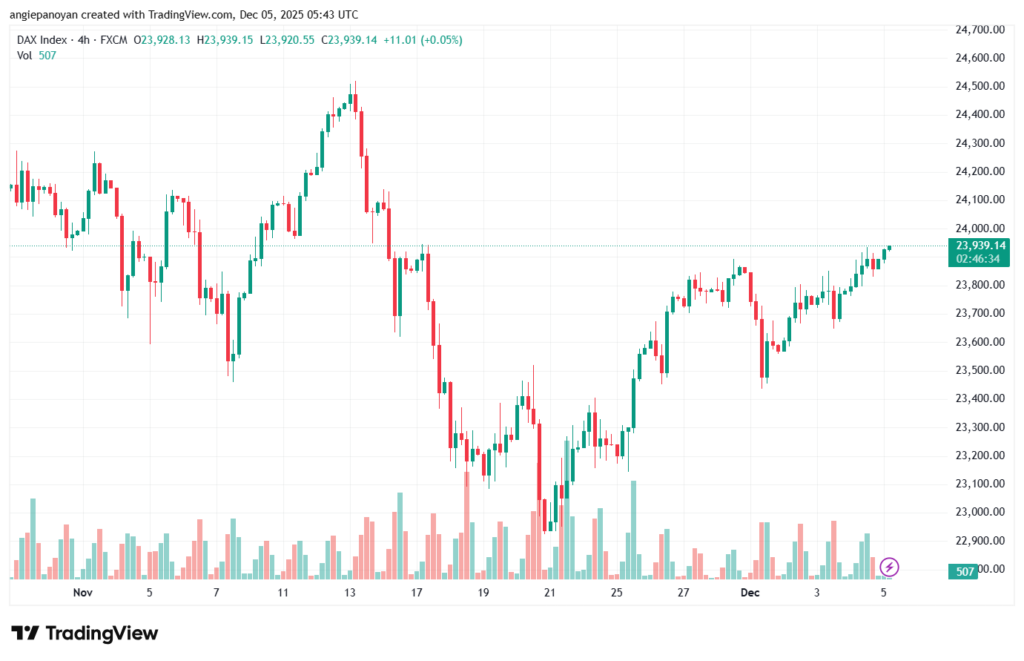Click the 23,000.00 price scale label
Image resolution: width=1024 pixels, height=661 pixels.
click(x=980, y=512)
